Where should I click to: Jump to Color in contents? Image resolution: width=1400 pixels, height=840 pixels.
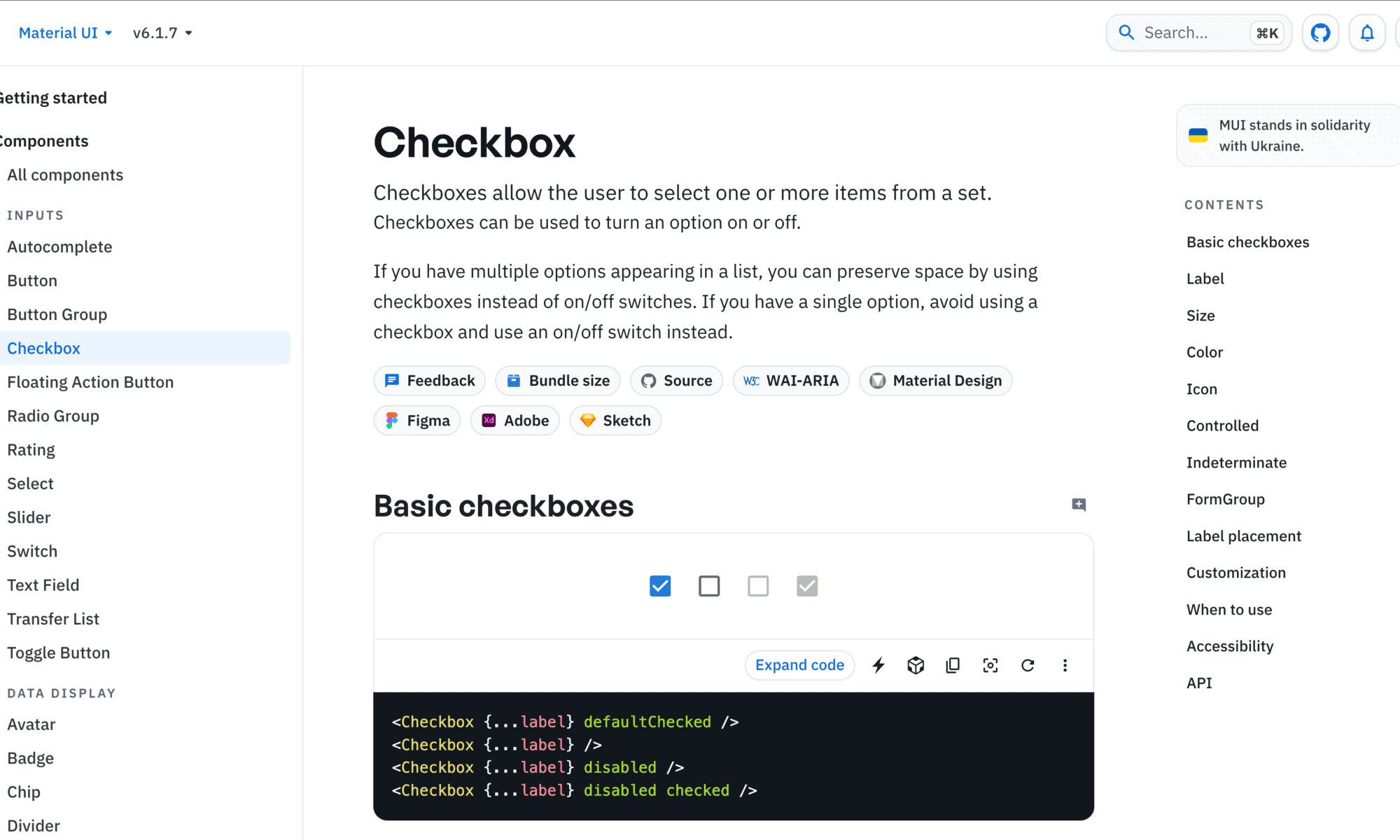pos(1205,352)
